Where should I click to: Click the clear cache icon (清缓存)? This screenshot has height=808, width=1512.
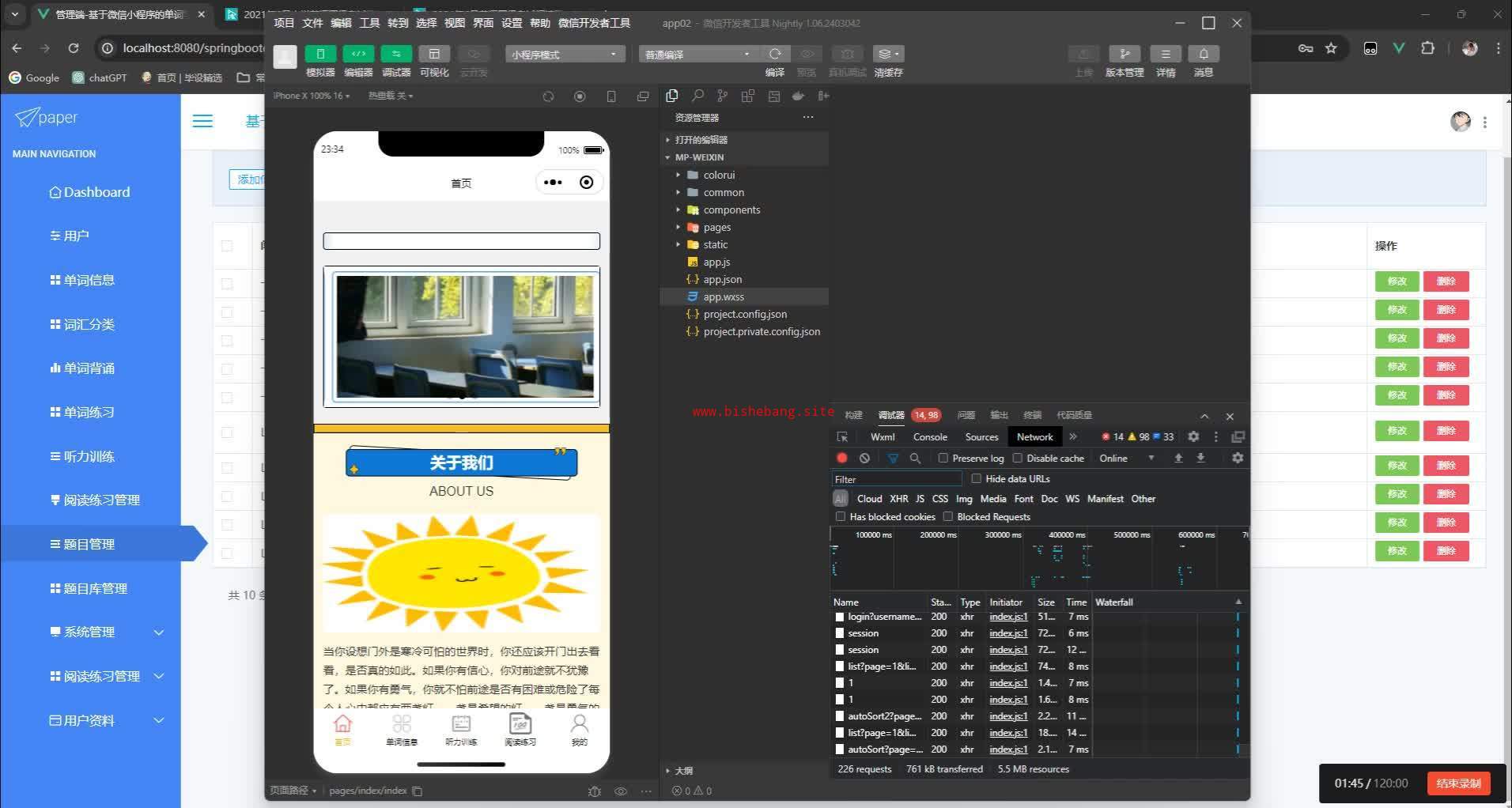point(887,54)
